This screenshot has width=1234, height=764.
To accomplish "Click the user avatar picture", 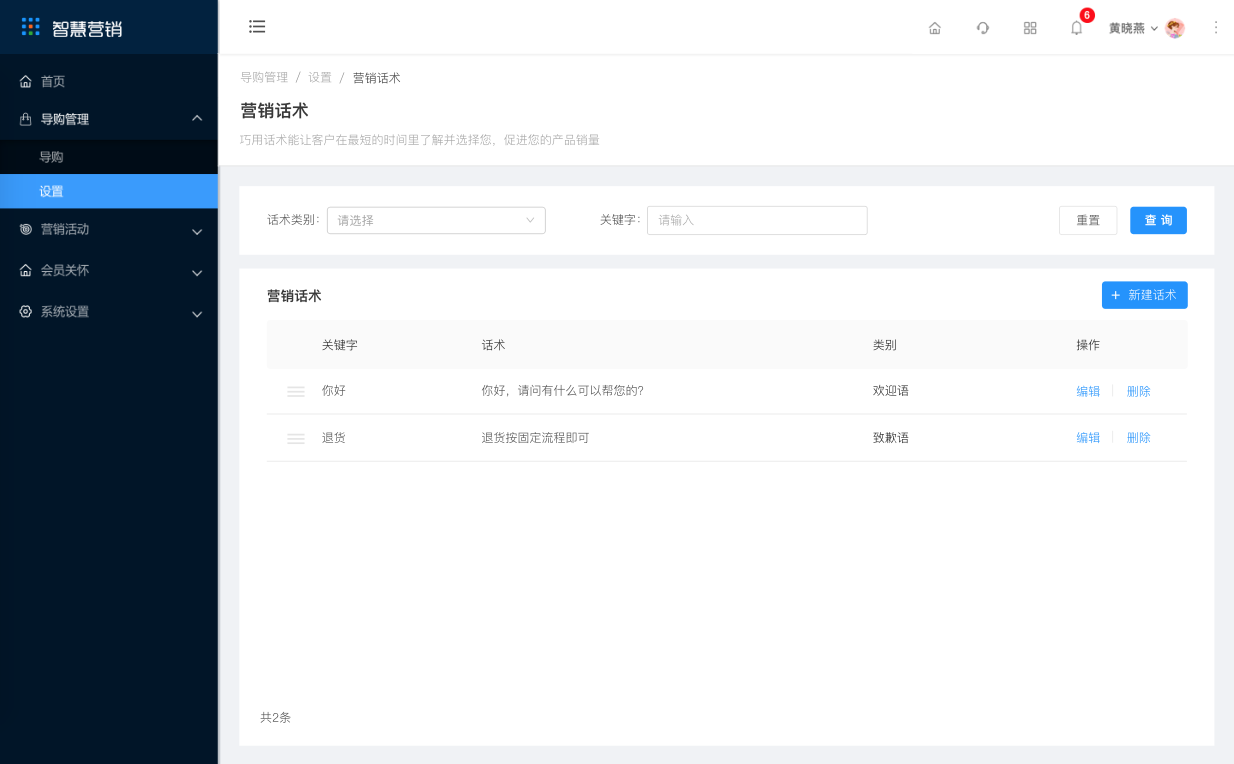I will [x=1175, y=28].
